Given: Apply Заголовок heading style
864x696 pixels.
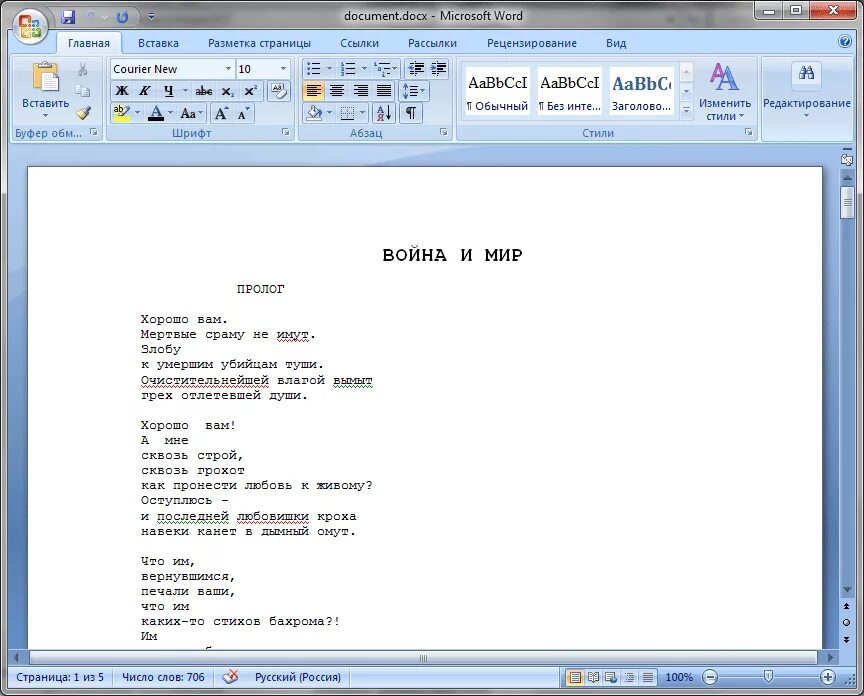Looking at the screenshot, I should 642,90.
